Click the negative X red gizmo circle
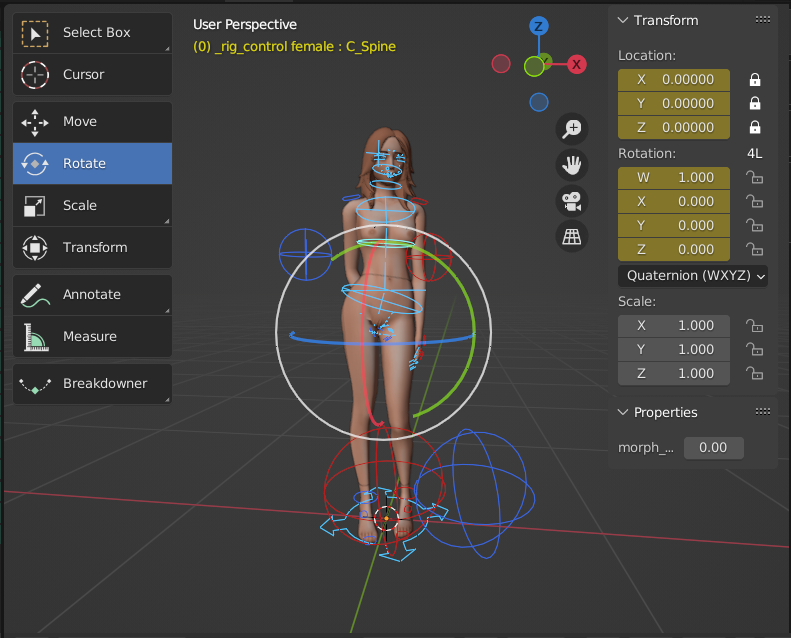Viewport: 791px width, 638px height. pyautogui.click(x=501, y=64)
